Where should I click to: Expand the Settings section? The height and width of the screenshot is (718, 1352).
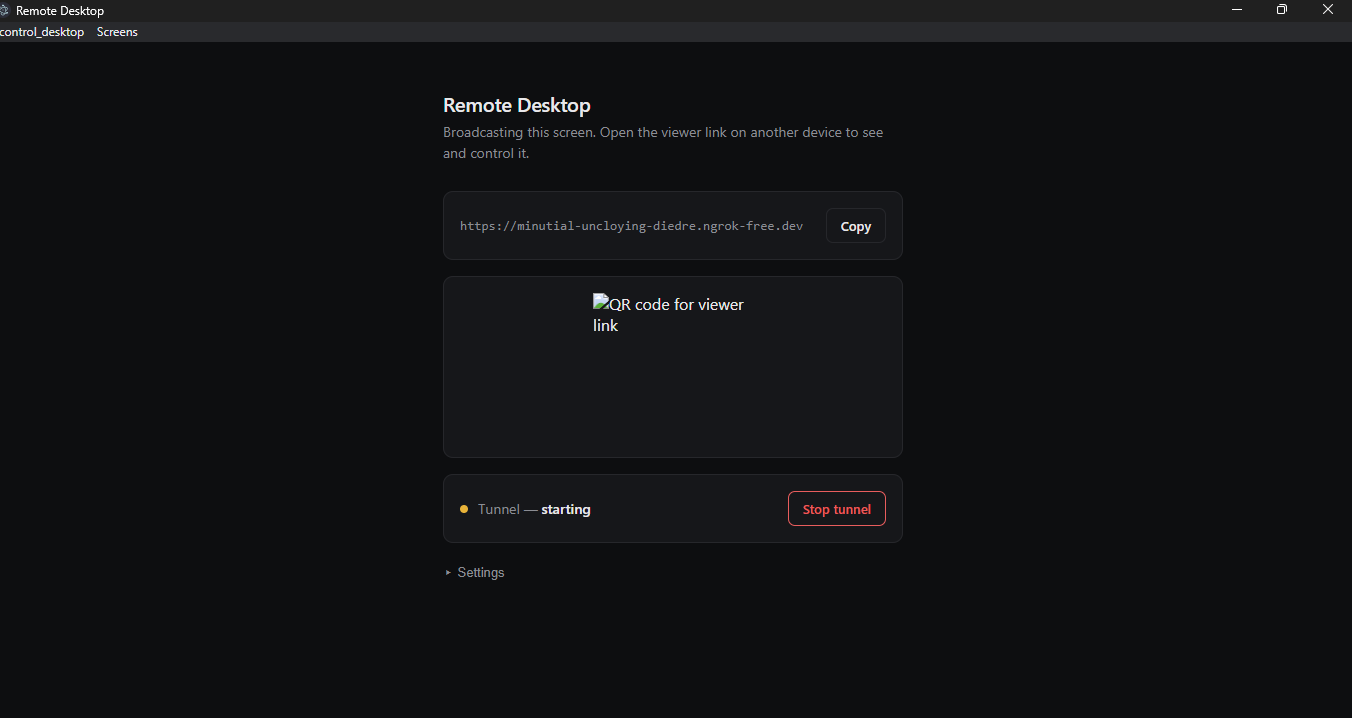point(475,573)
